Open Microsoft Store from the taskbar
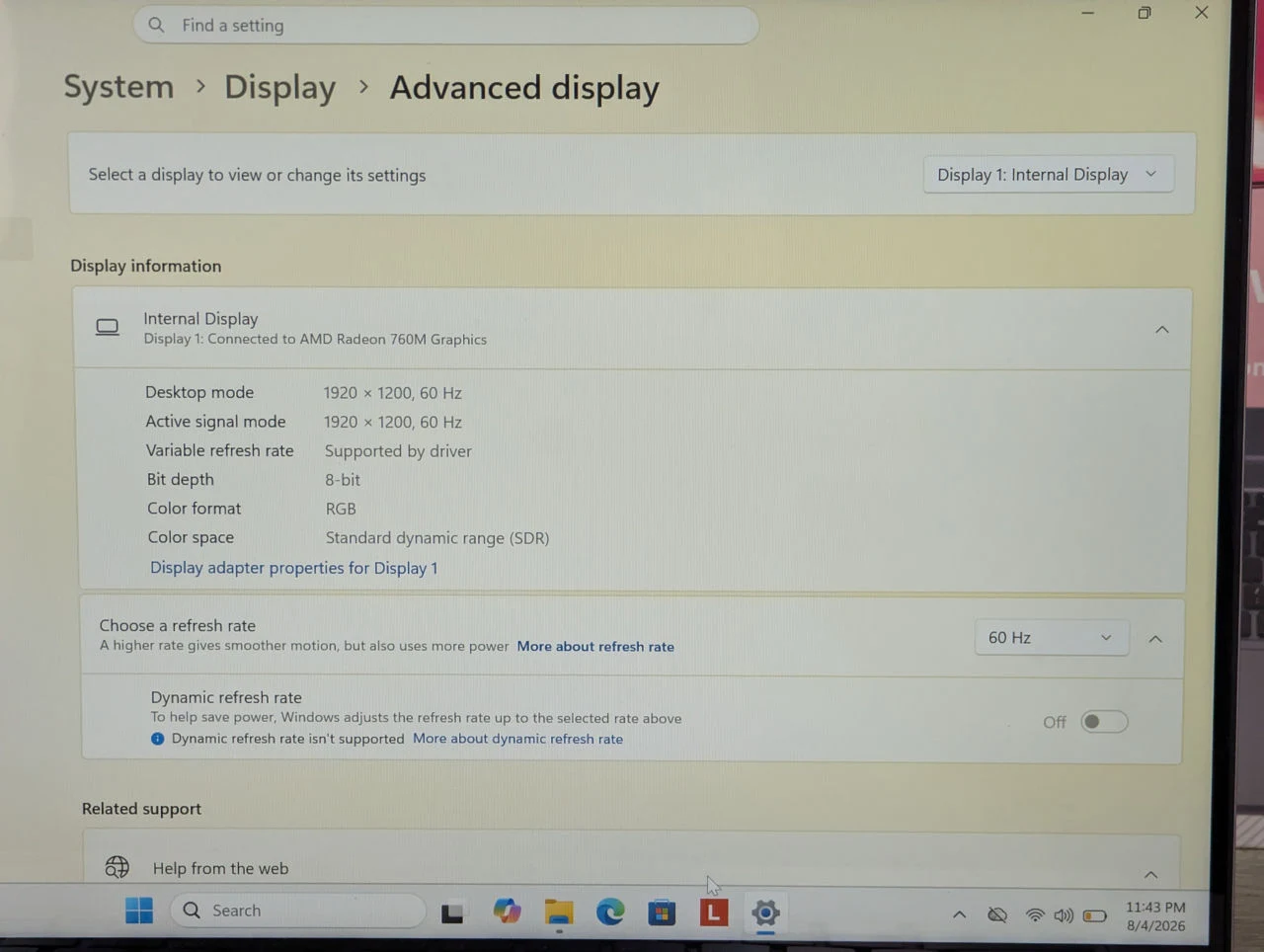 662,912
